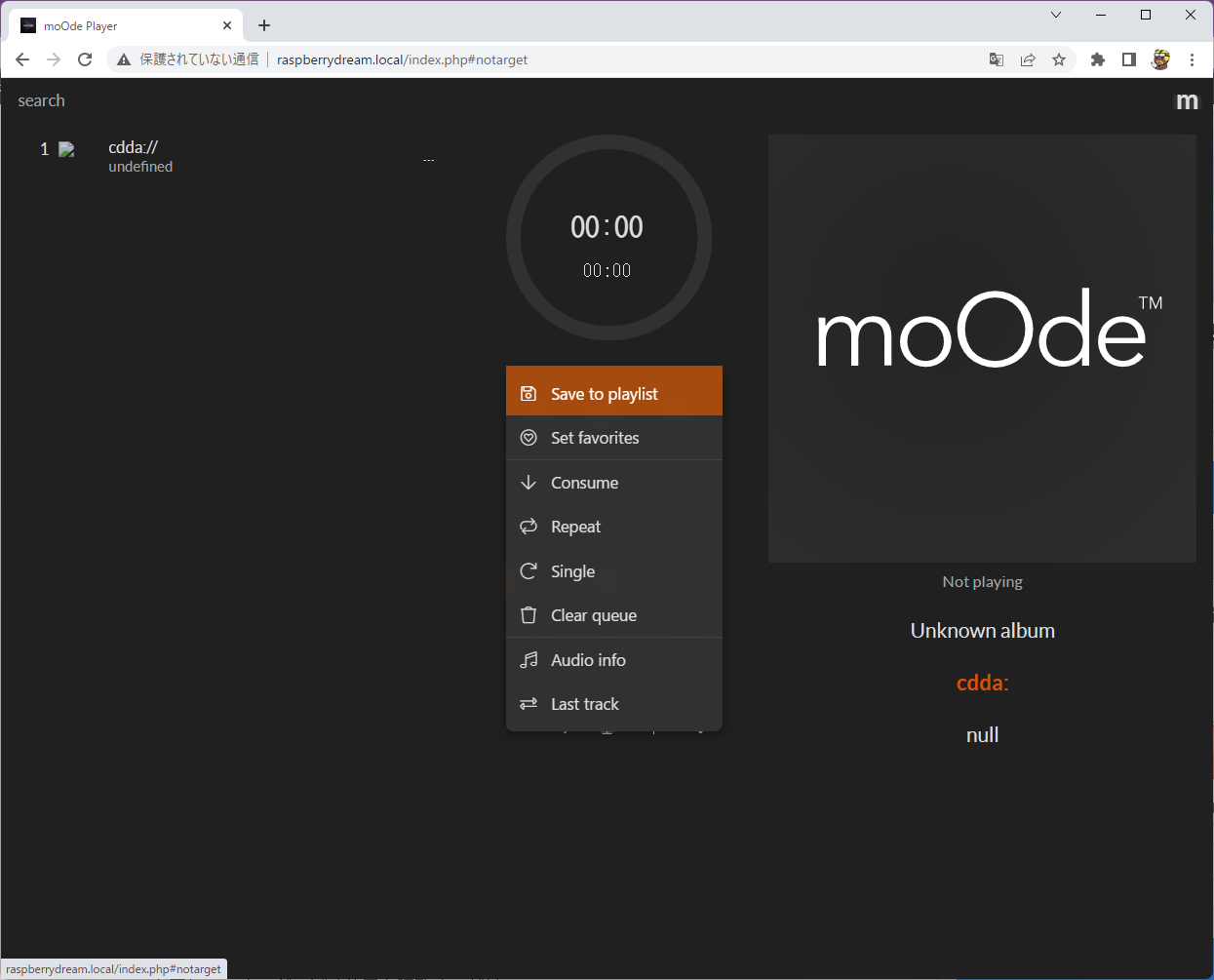Click the orange "cdda:" title

(983, 683)
